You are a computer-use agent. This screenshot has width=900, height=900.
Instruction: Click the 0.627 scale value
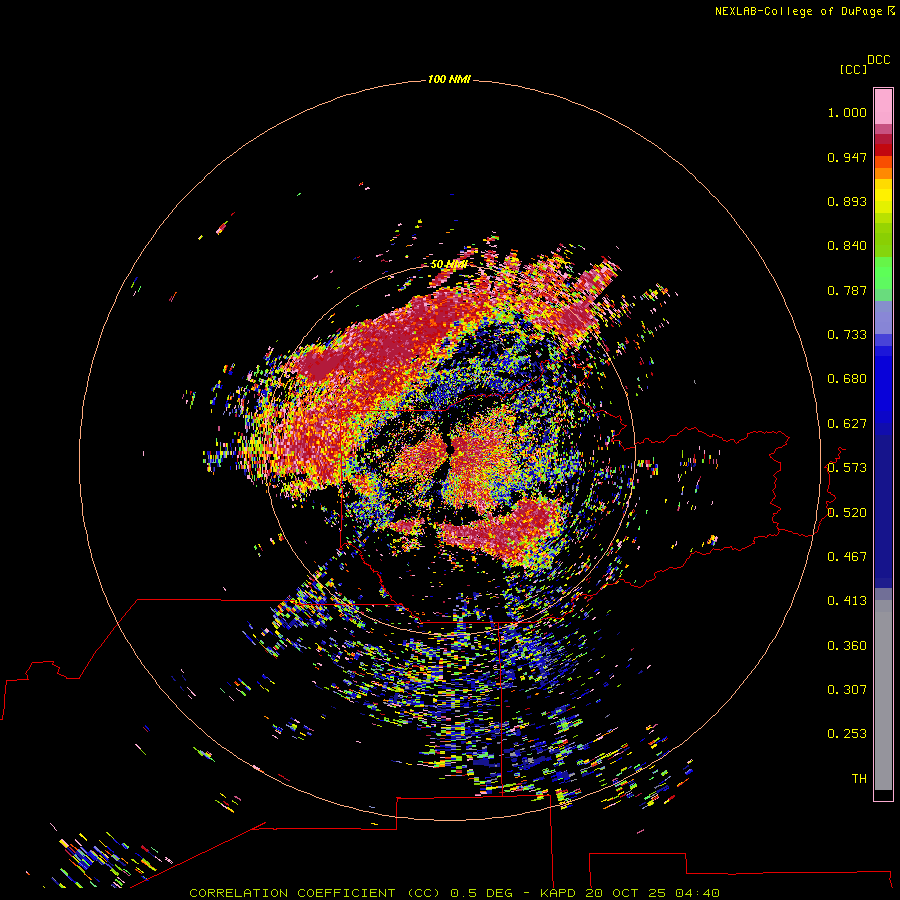coord(847,424)
